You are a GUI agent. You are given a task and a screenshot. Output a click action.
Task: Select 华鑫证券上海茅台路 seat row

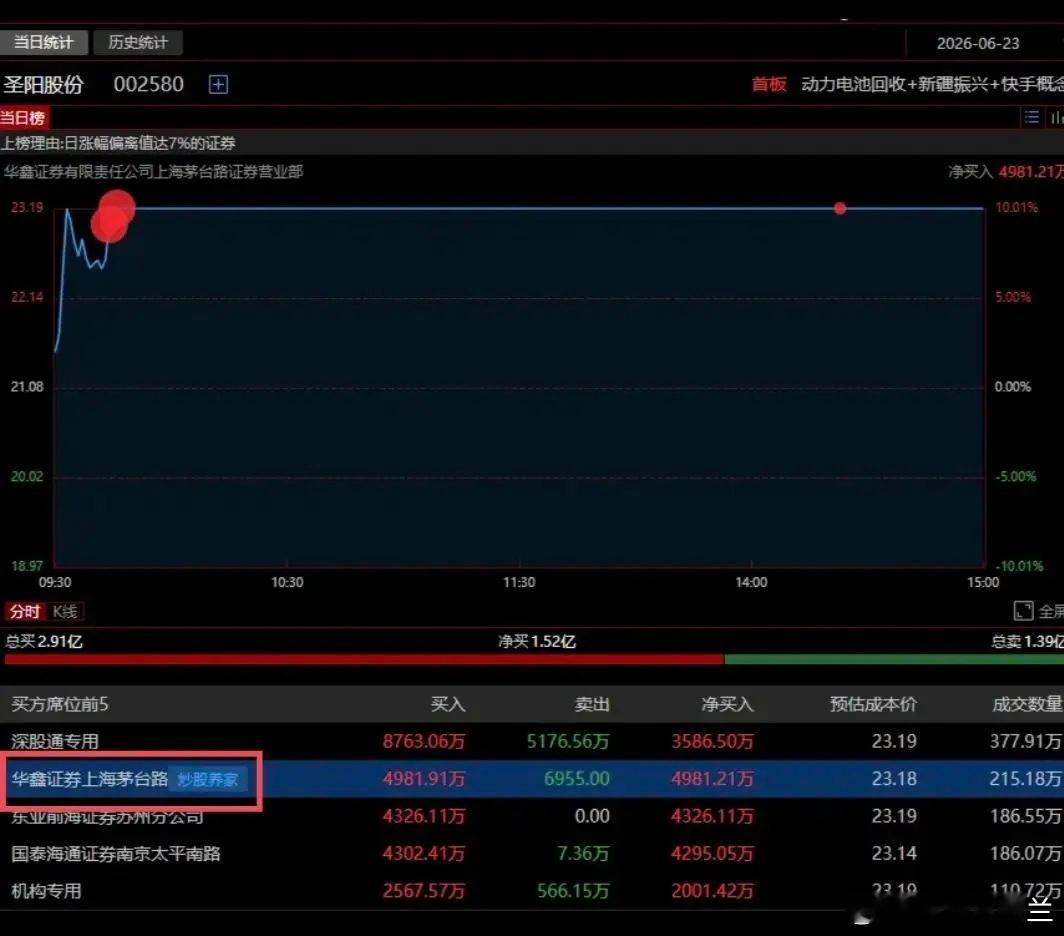(532, 779)
